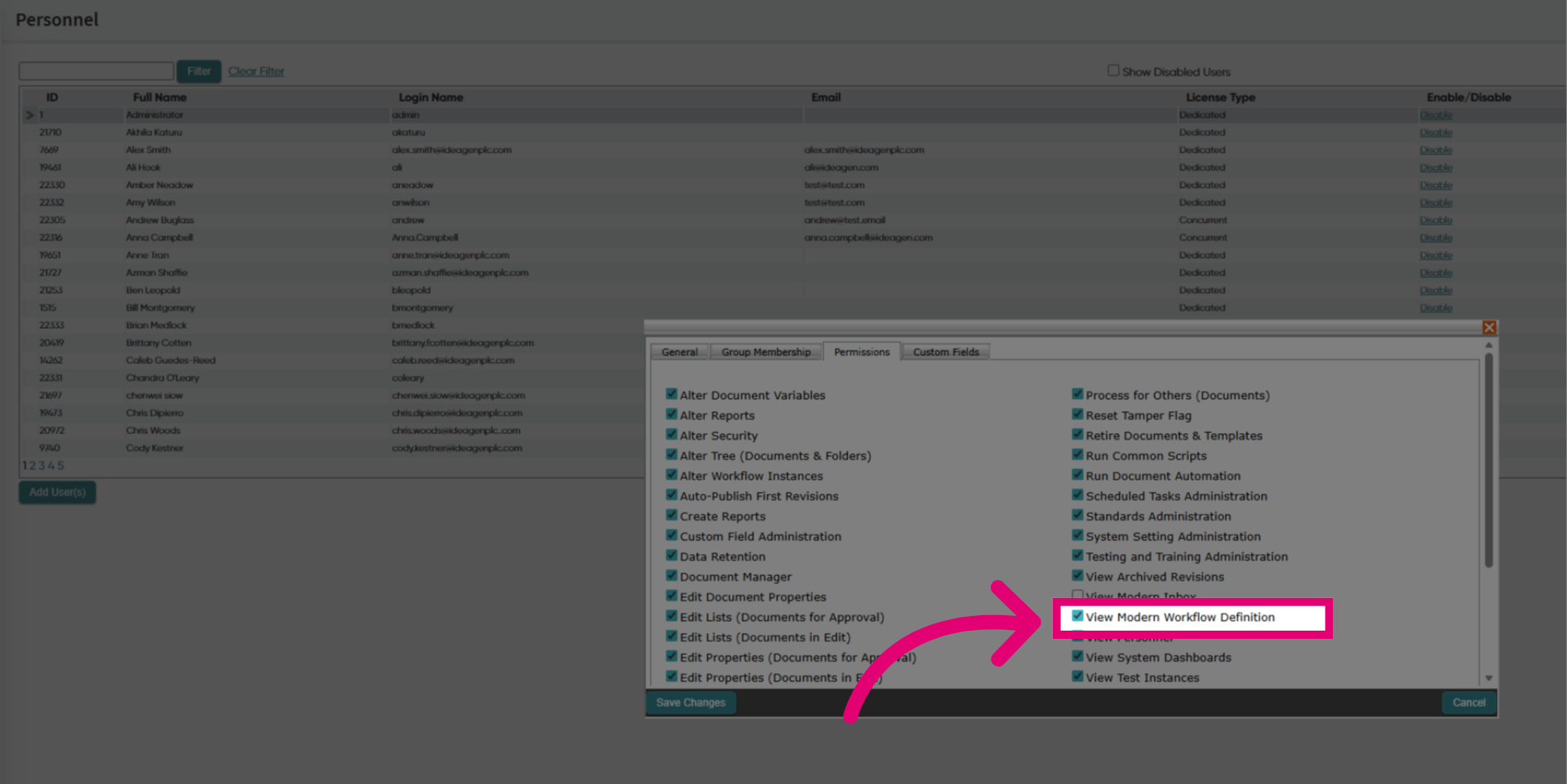1567x784 pixels.
Task: Switch to the General tab
Action: click(680, 352)
